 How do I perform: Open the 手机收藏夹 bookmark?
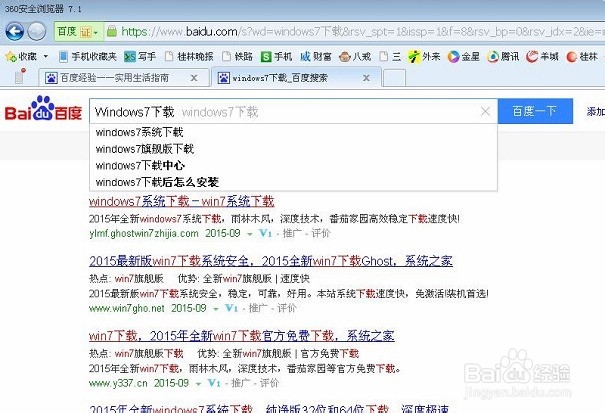pyautogui.click(x=88, y=57)
